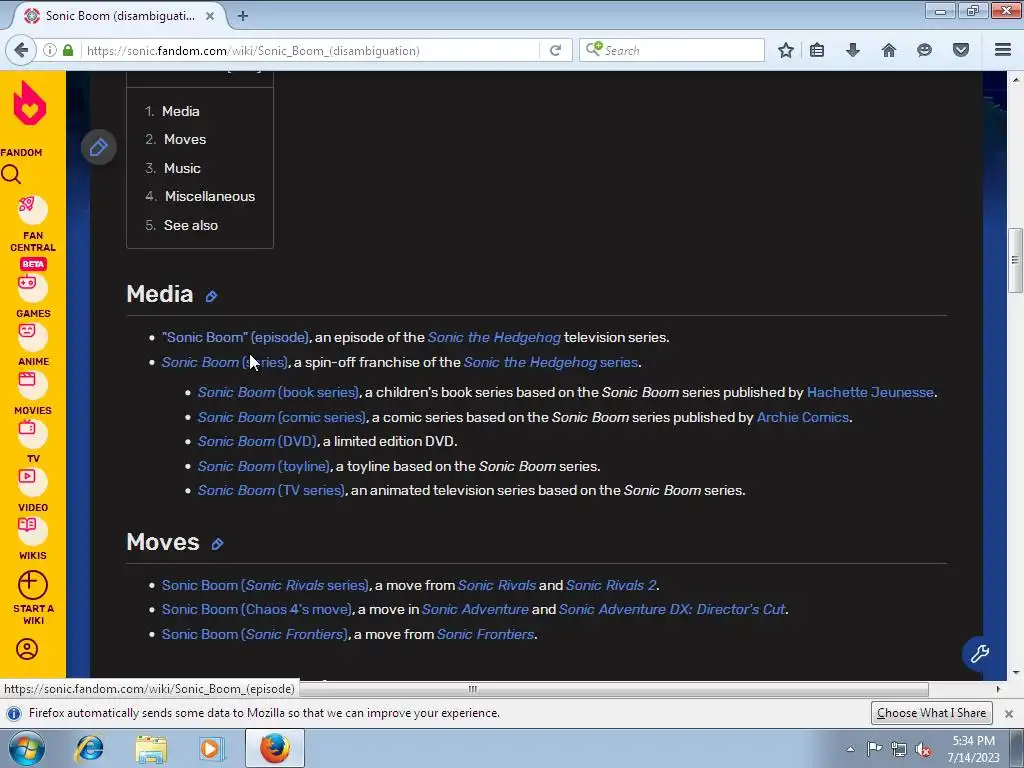Open Sonic Boom (comic series) link
The height and width of the screenshot is (768, 1024).
point(281,417)
